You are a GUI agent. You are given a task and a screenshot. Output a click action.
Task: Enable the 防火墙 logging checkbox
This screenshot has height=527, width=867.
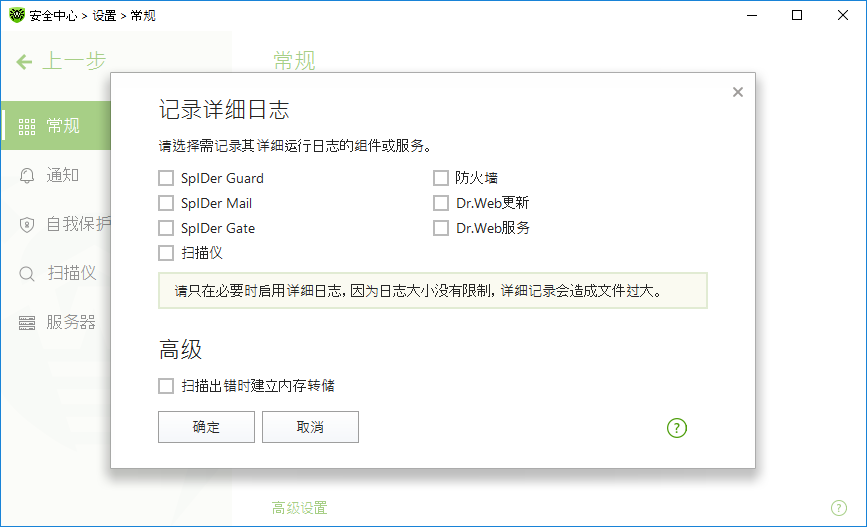coord(441,178)
